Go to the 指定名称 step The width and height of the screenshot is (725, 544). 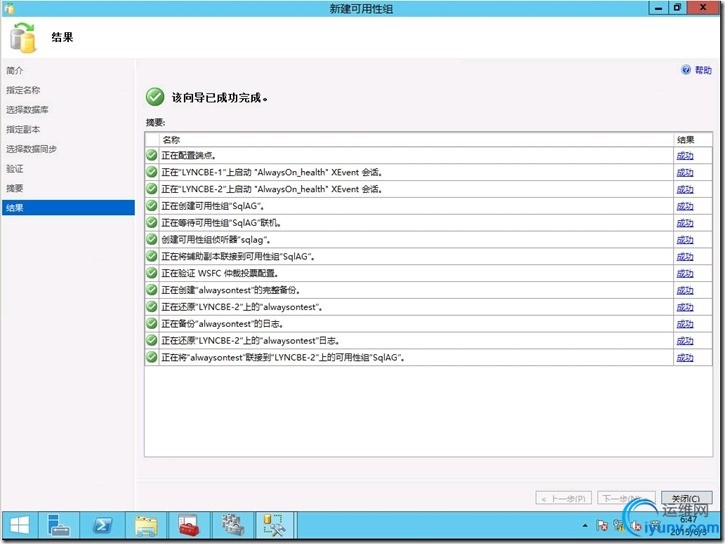tap(23, 90)
